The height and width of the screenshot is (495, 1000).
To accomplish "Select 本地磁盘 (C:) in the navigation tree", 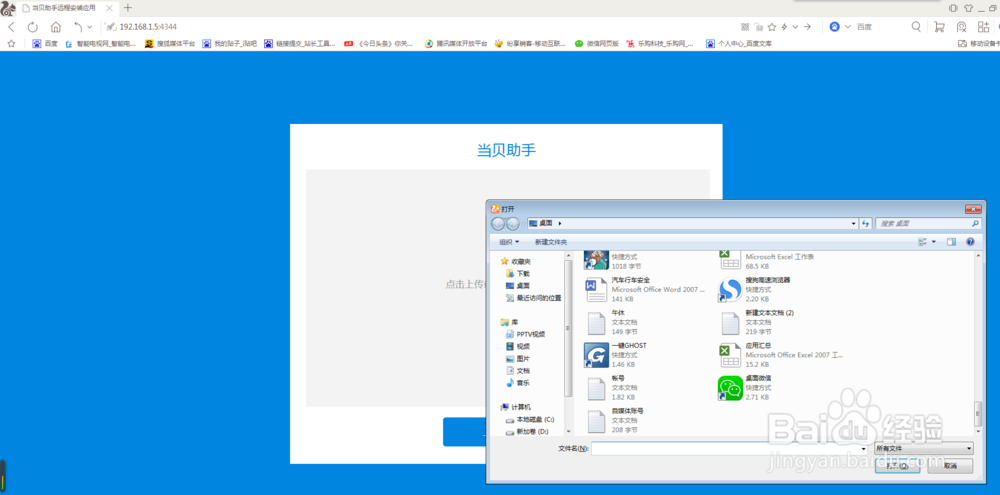I will (529, 420).
